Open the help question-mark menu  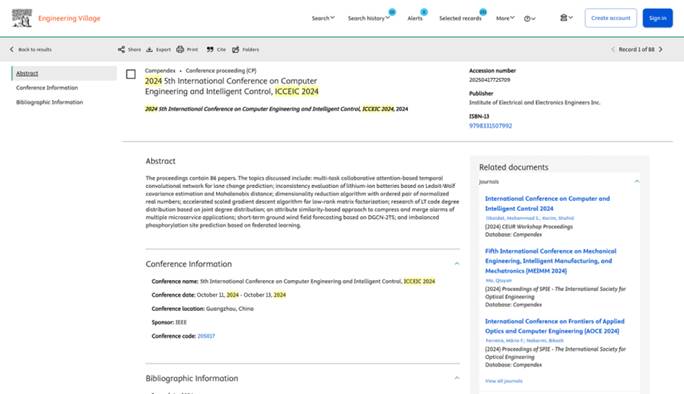click(530, 18)
